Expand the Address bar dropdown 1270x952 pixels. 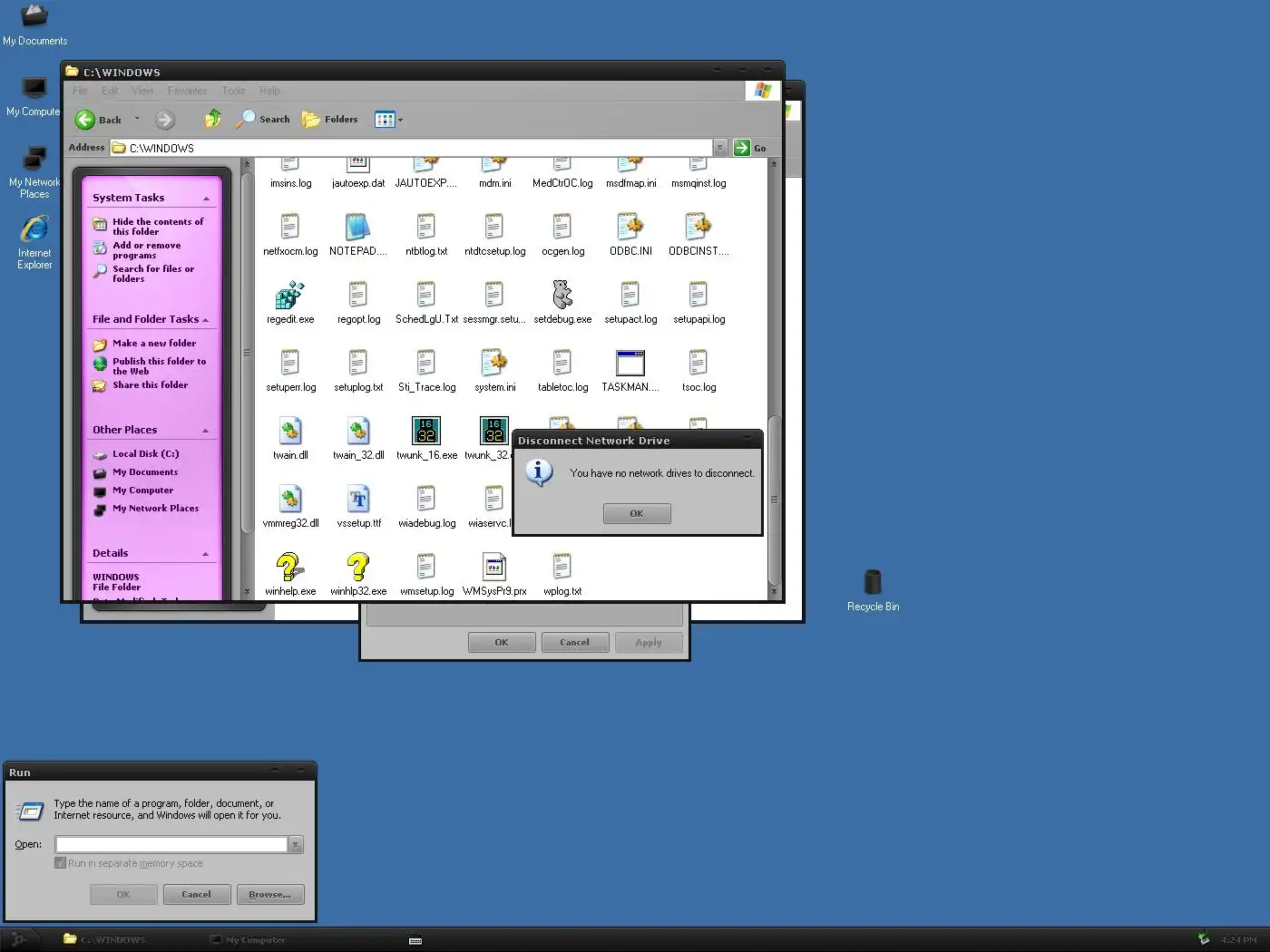pyautogui.click(x=719, y=148)
